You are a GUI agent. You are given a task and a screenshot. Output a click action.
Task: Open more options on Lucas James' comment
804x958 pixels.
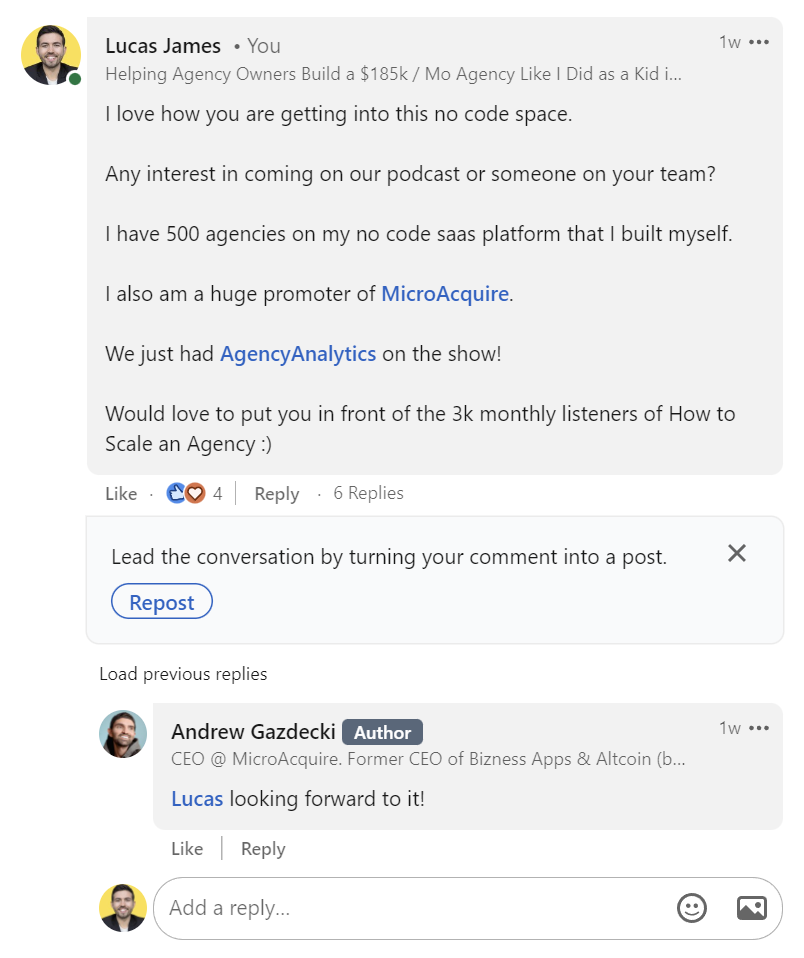760,42
